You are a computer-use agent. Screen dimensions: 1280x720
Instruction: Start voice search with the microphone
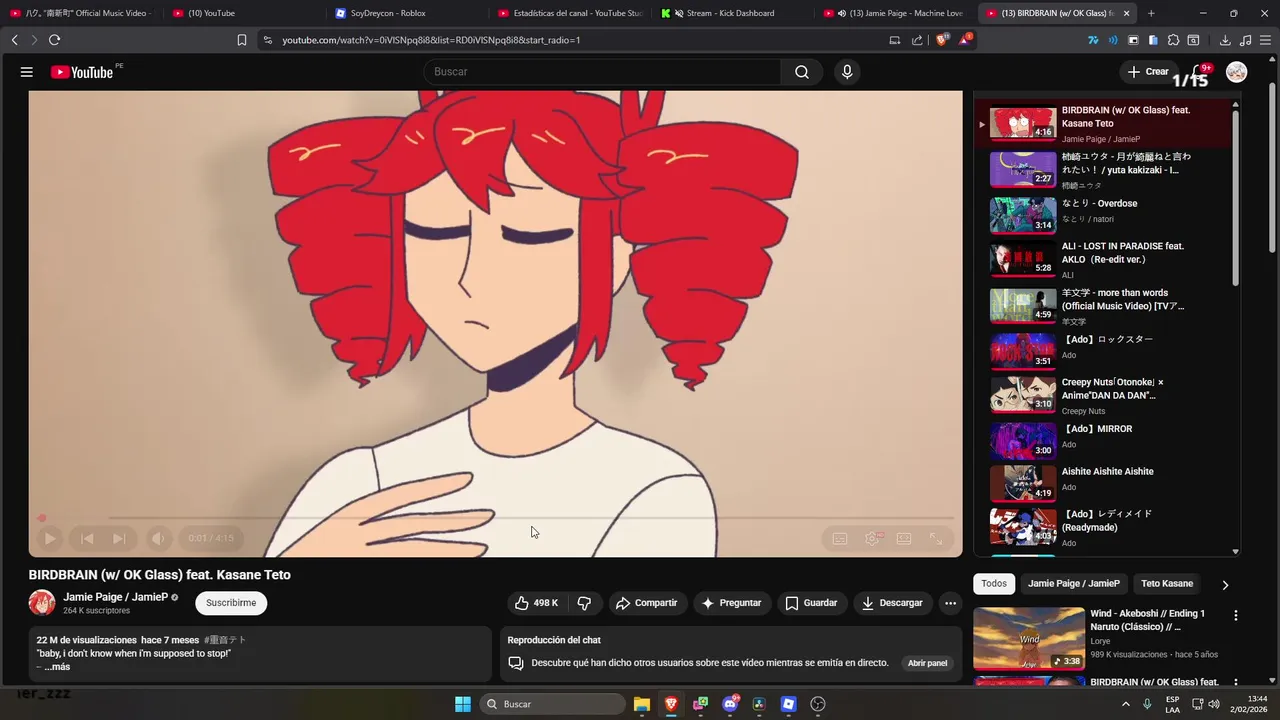coord(847,72)
